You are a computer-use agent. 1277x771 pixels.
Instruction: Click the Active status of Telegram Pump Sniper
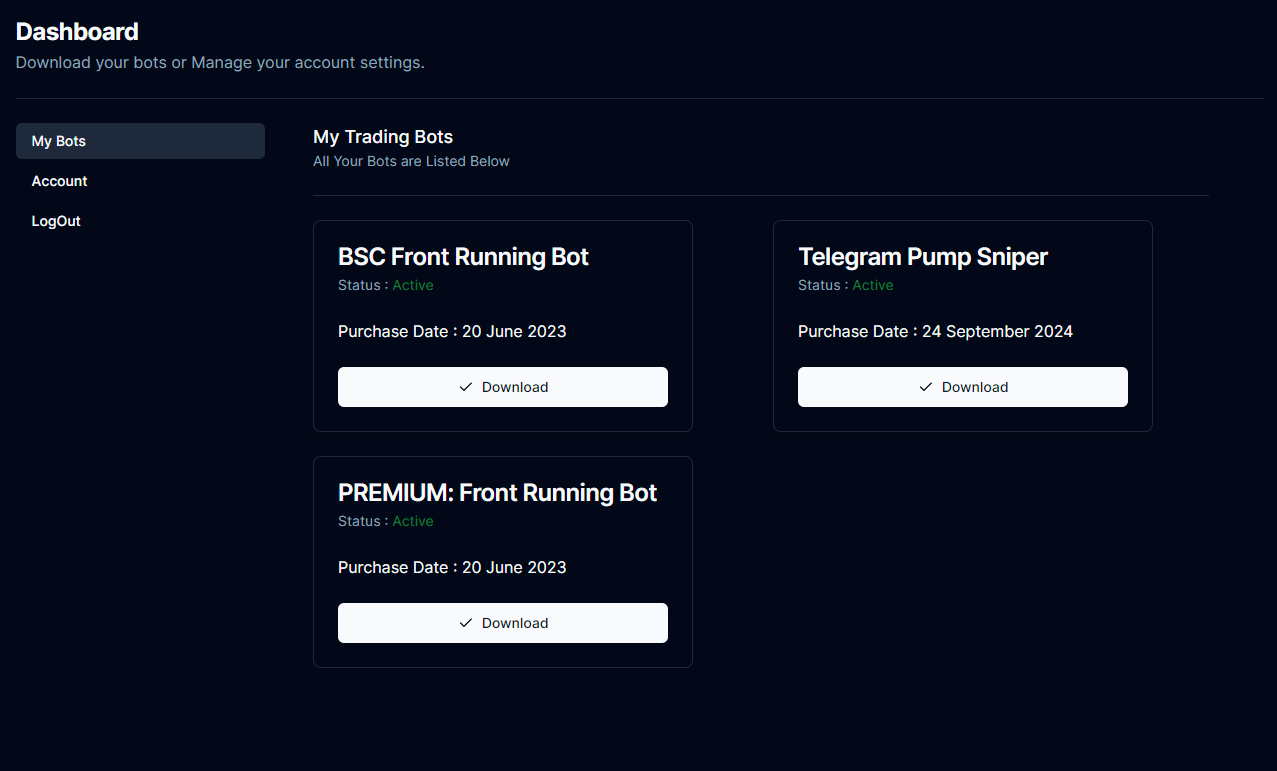click(873, 285)
